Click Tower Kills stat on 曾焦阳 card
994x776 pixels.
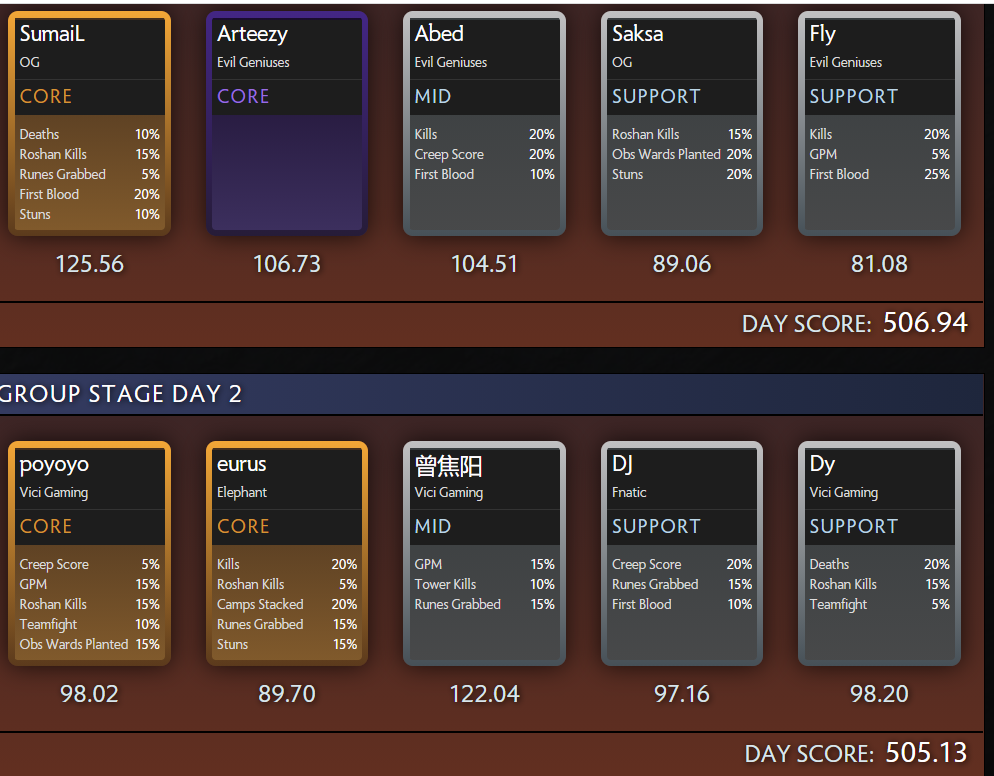(445, 584)
